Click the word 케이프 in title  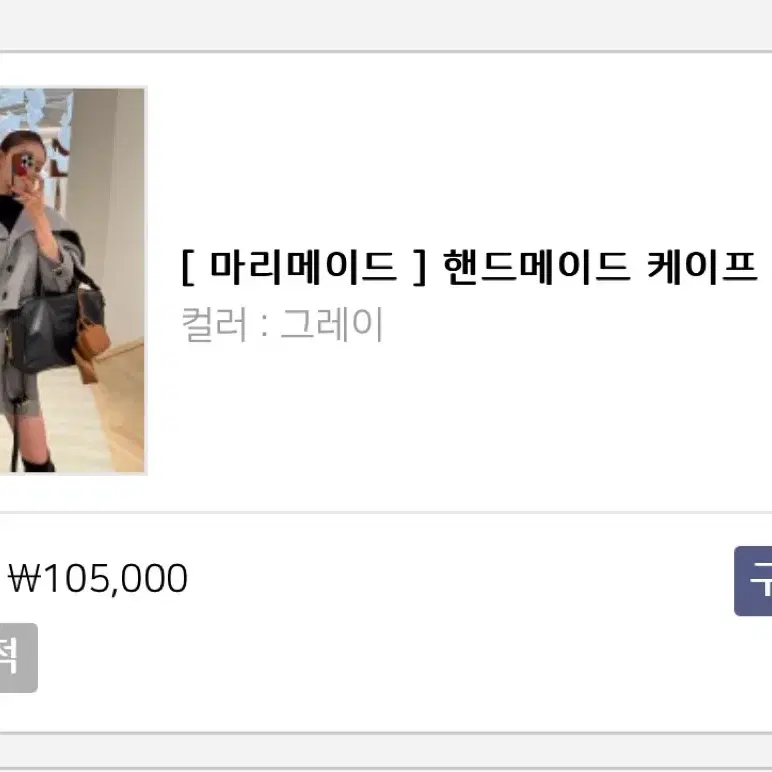tap(702, 267)
